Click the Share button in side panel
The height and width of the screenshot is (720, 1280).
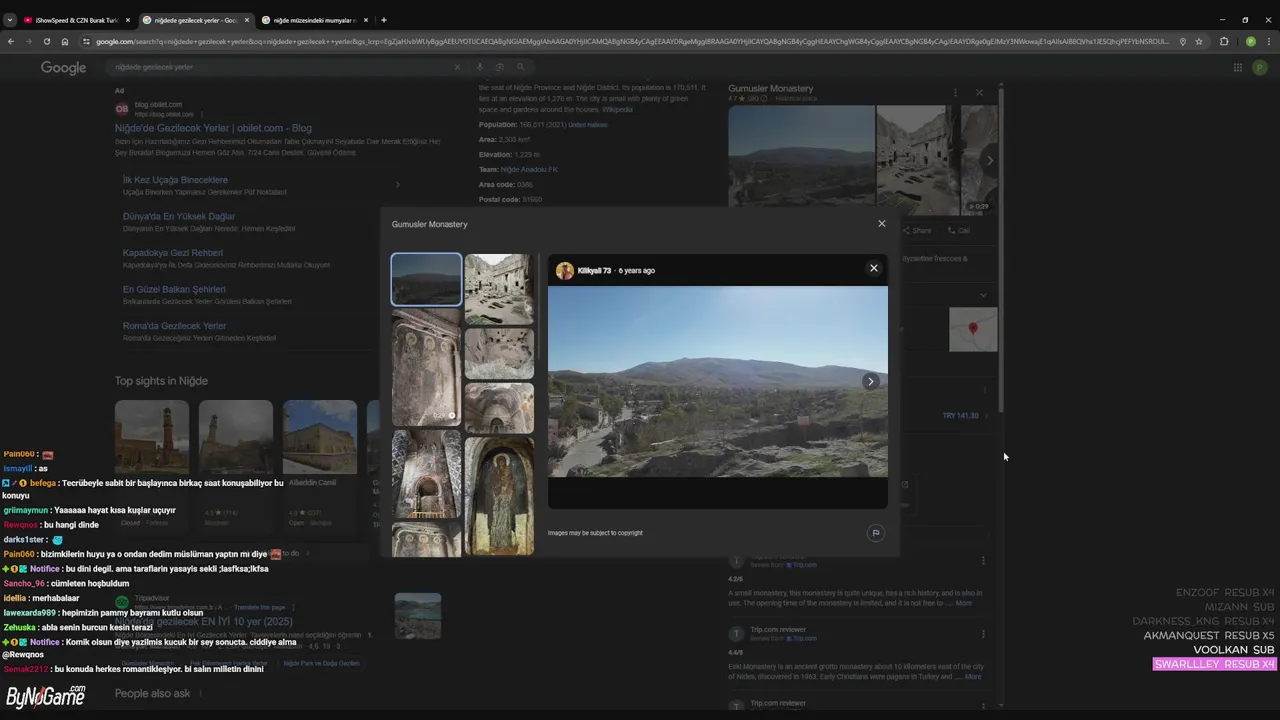(916, 230)
